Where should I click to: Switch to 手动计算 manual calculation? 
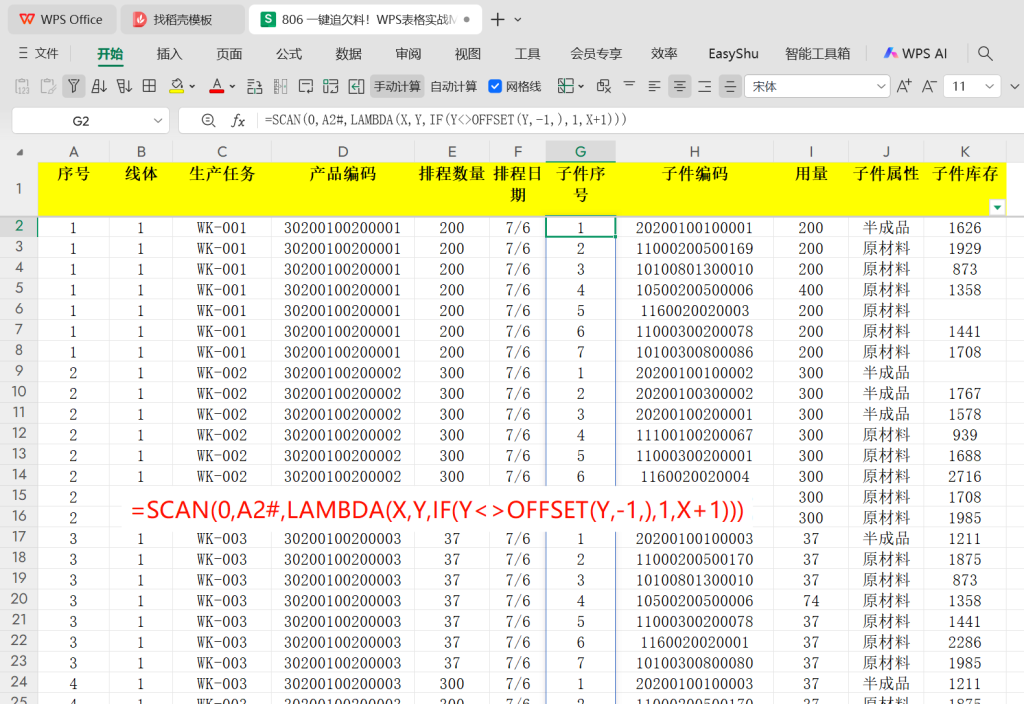click(x=397, y=86)
